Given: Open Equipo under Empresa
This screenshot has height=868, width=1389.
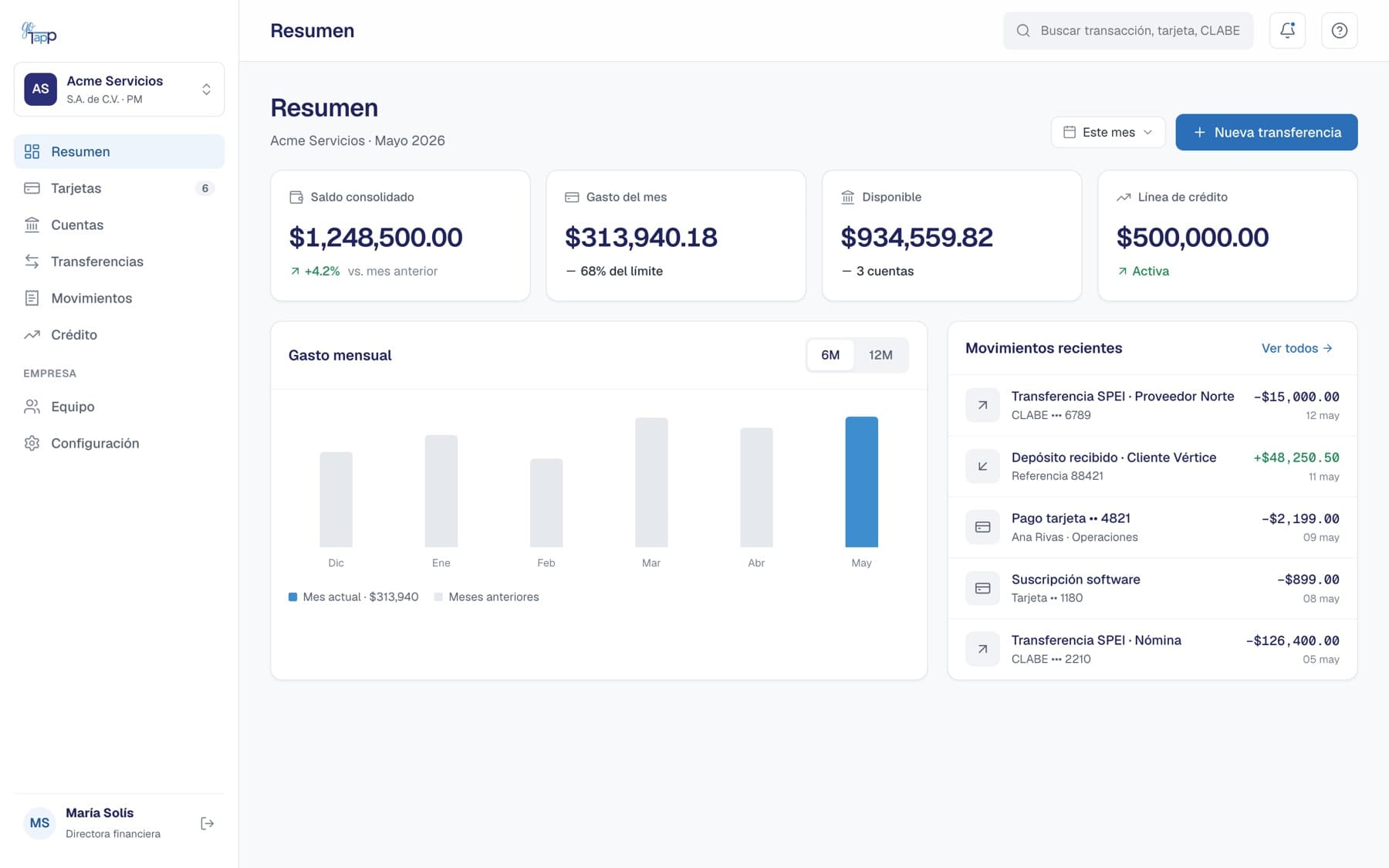Looking at the screenshot, I should coord(119,407).
